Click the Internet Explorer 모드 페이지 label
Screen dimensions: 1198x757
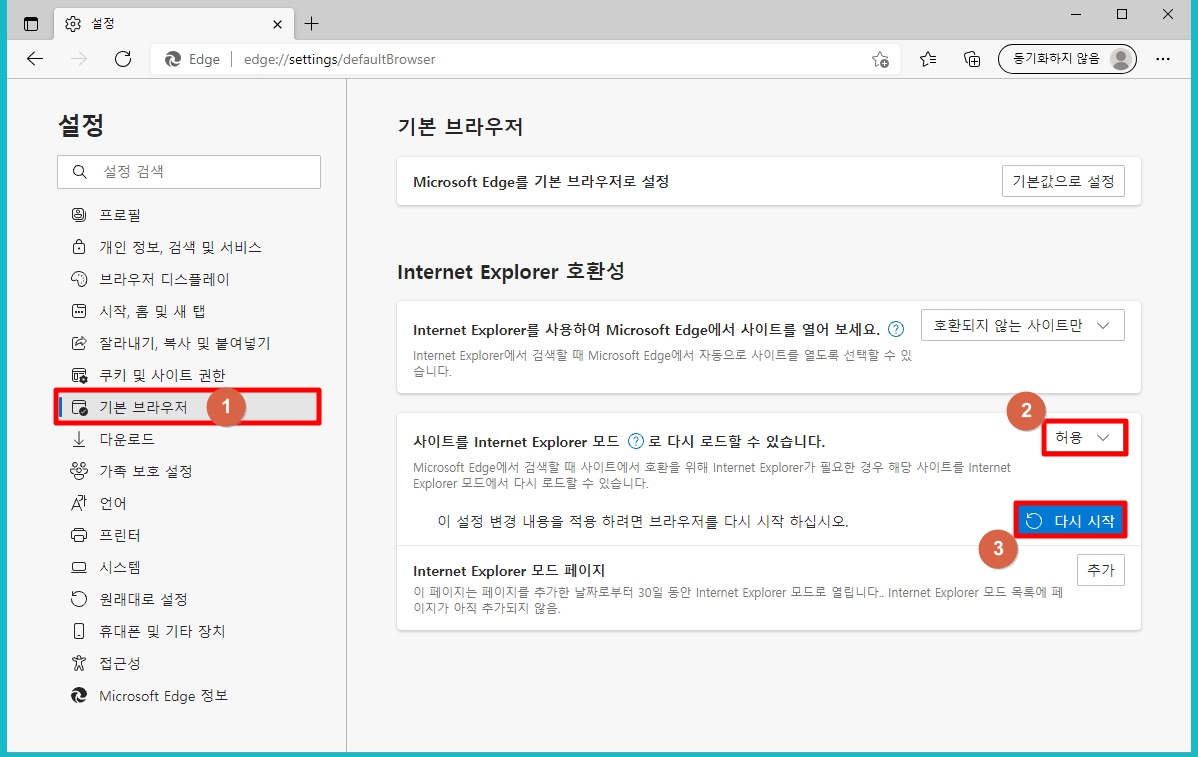tap(509, 571)
